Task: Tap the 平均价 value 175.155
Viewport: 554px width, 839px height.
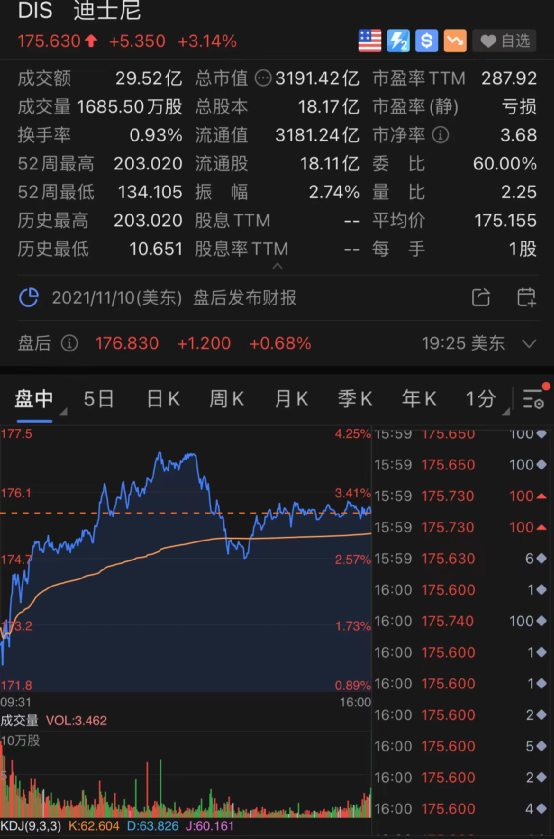Action: pyautogui.click(x=505, y=220)
